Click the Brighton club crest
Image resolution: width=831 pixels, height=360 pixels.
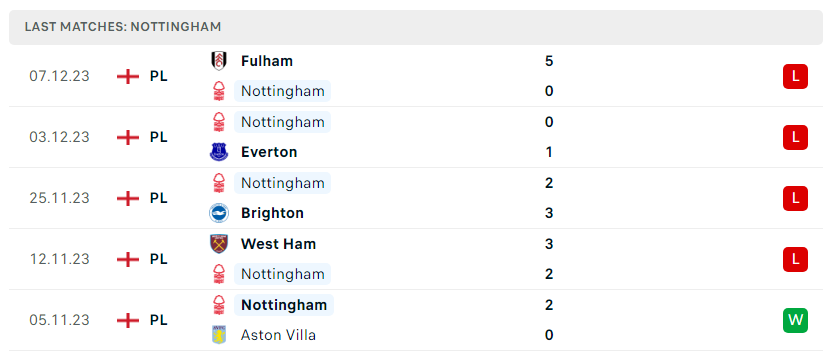click(218, 213)
